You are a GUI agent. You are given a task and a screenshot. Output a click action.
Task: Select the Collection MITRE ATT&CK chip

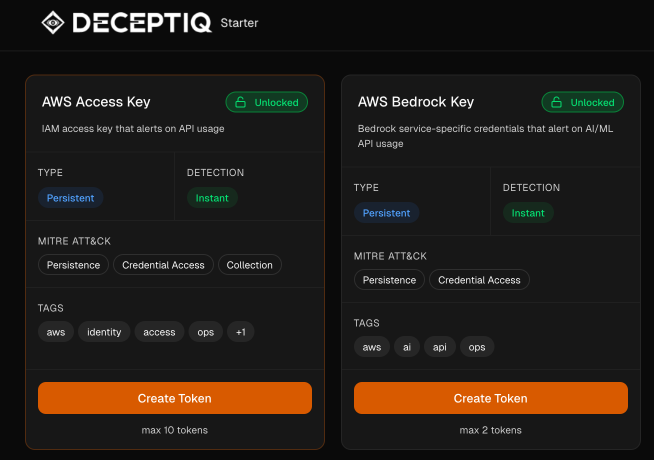[250, 265]
